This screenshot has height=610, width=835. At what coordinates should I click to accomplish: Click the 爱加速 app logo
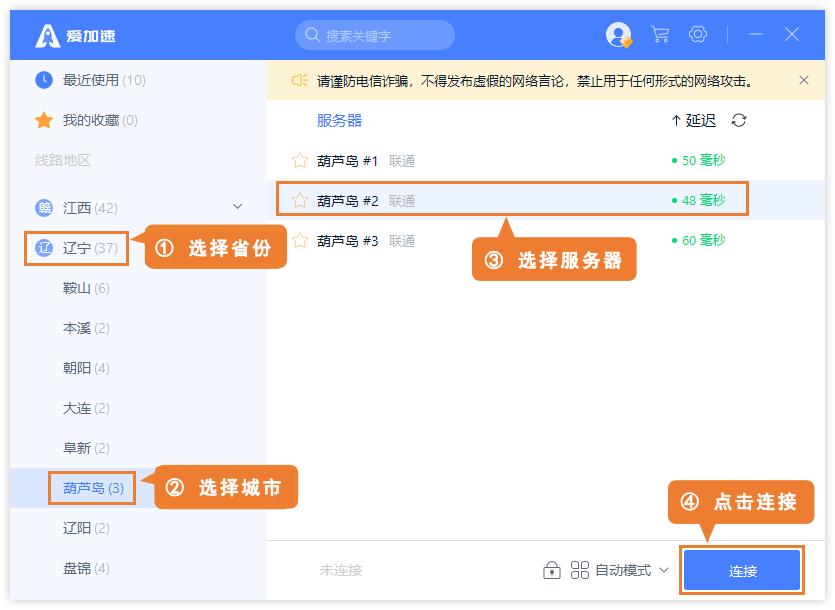(48, 36)
